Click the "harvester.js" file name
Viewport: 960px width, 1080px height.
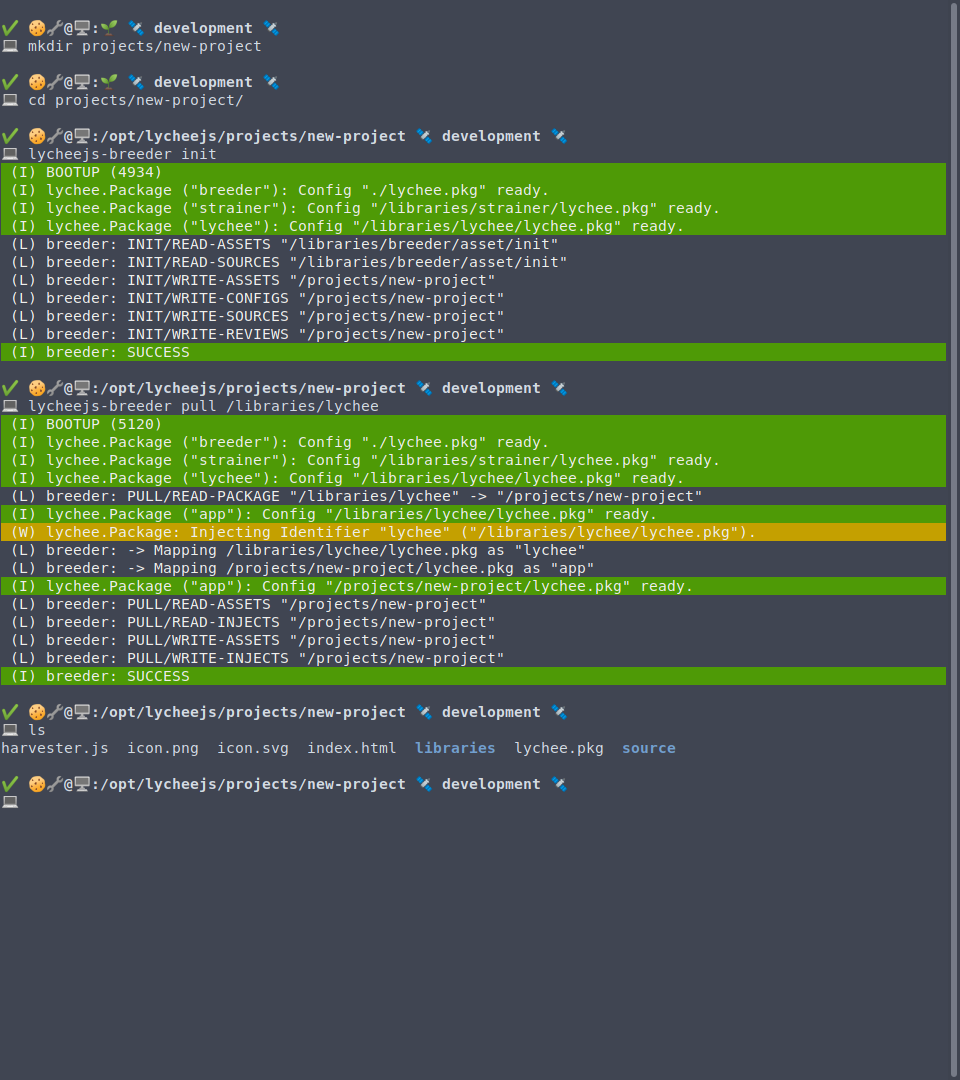(x=55, y=748)
